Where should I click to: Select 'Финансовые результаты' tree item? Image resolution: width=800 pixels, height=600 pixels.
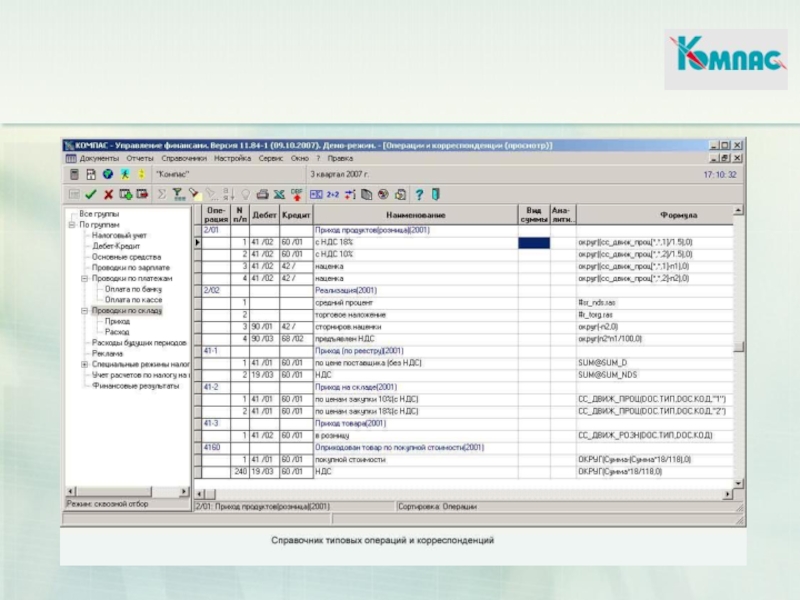pyautogui.click(x=136, y=386)
